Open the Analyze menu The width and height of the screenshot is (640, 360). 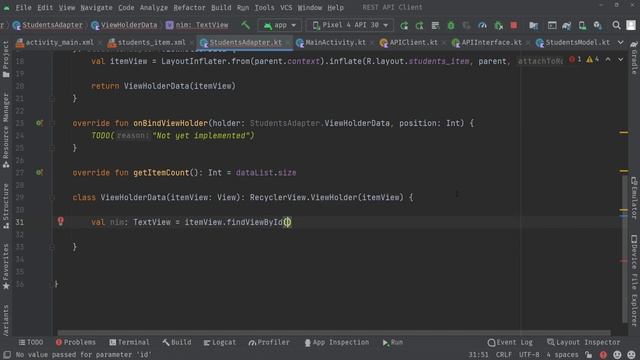point(153,7)
